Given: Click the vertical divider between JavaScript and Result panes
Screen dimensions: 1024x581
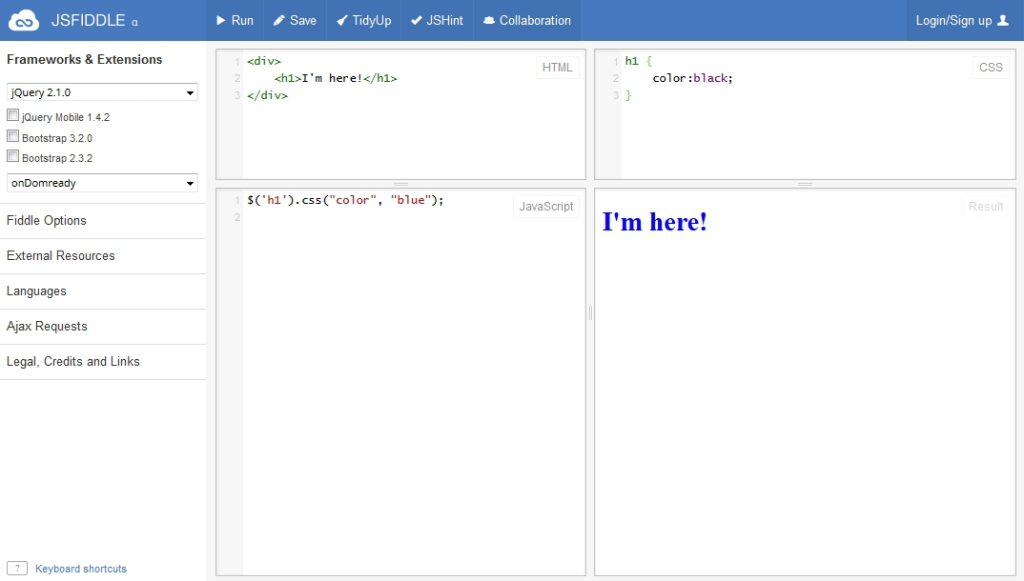Looking at the screenshot, I should click(590, 313).
